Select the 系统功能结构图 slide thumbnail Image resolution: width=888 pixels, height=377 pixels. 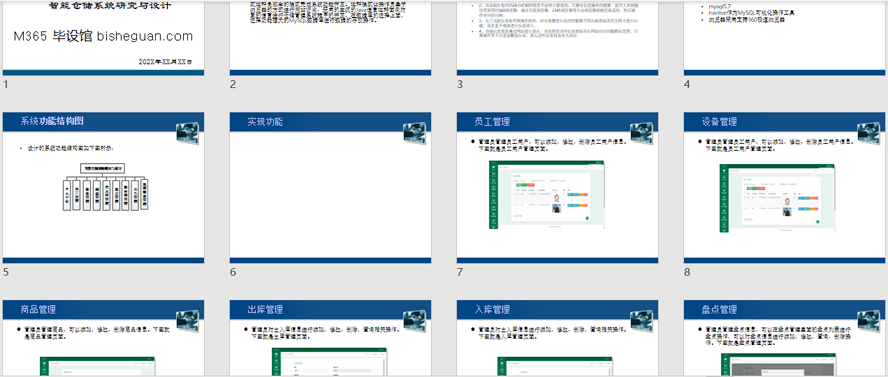104,188
